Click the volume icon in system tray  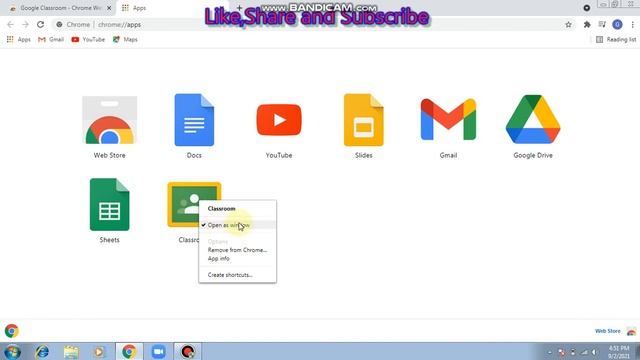click(x=595, y=352)
